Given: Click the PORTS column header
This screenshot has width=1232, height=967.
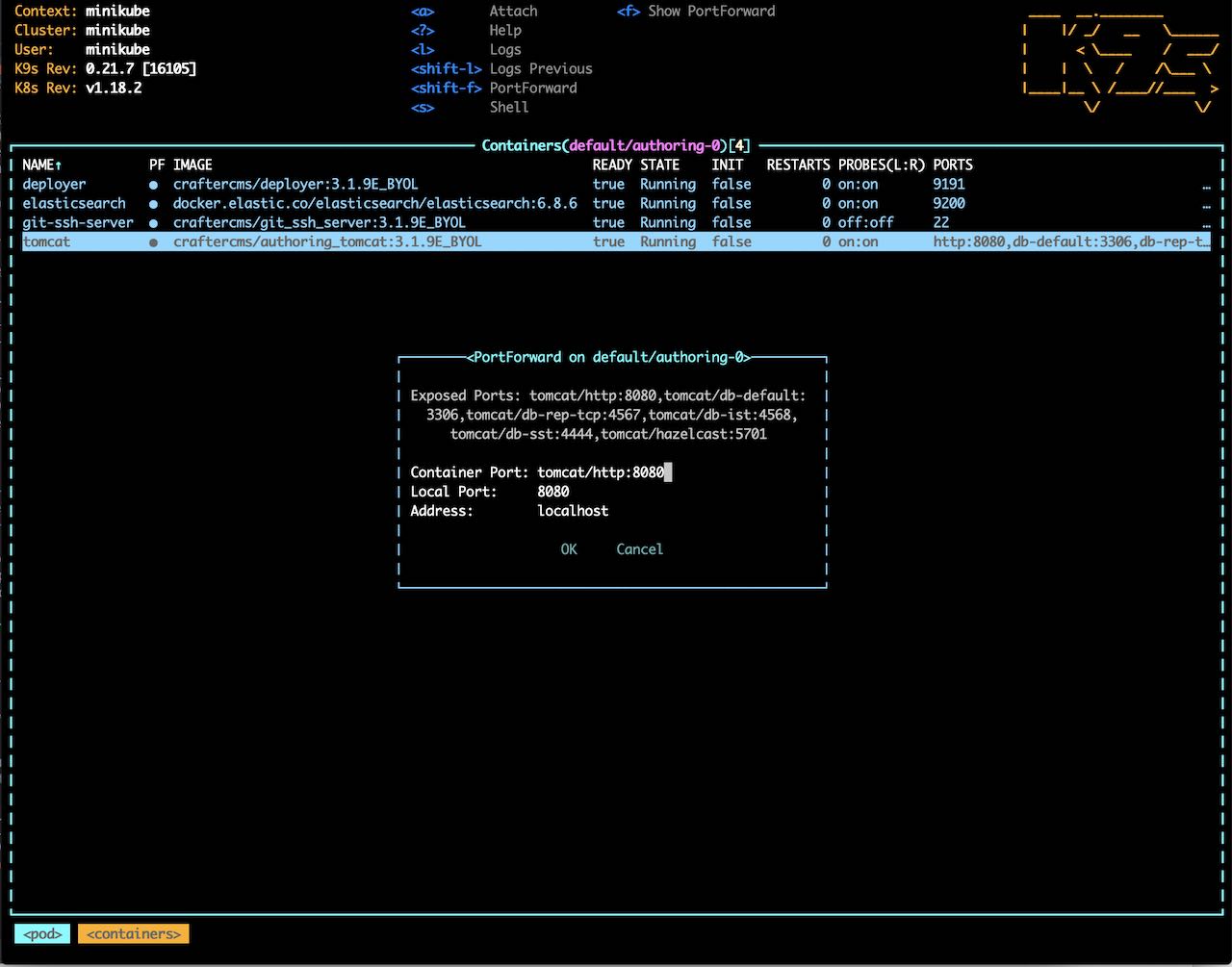Looking at the screenshot, I should coord(953,165).
